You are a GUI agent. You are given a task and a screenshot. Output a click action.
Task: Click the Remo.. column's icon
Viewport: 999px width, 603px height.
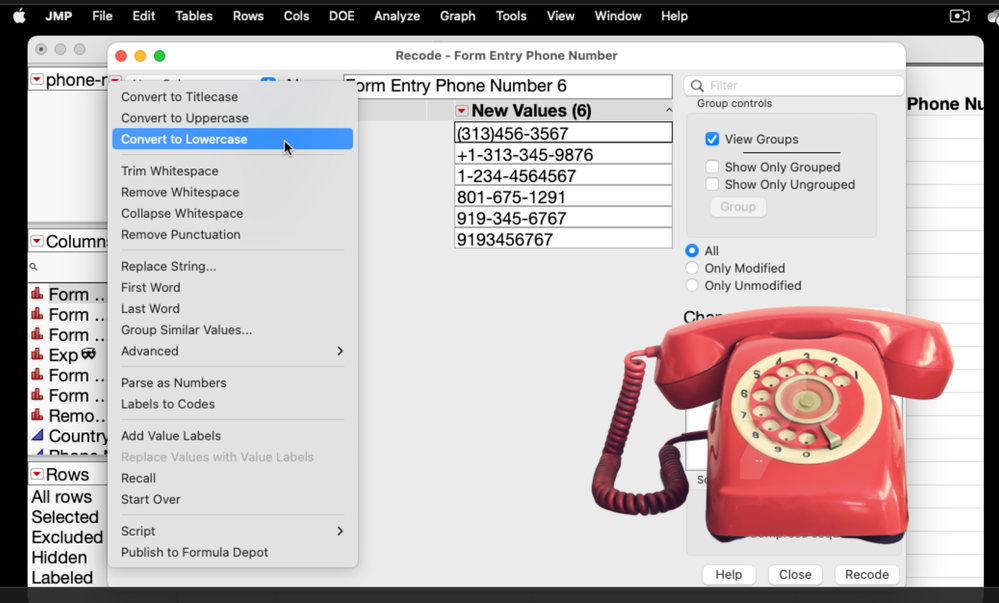coord(38,415)
